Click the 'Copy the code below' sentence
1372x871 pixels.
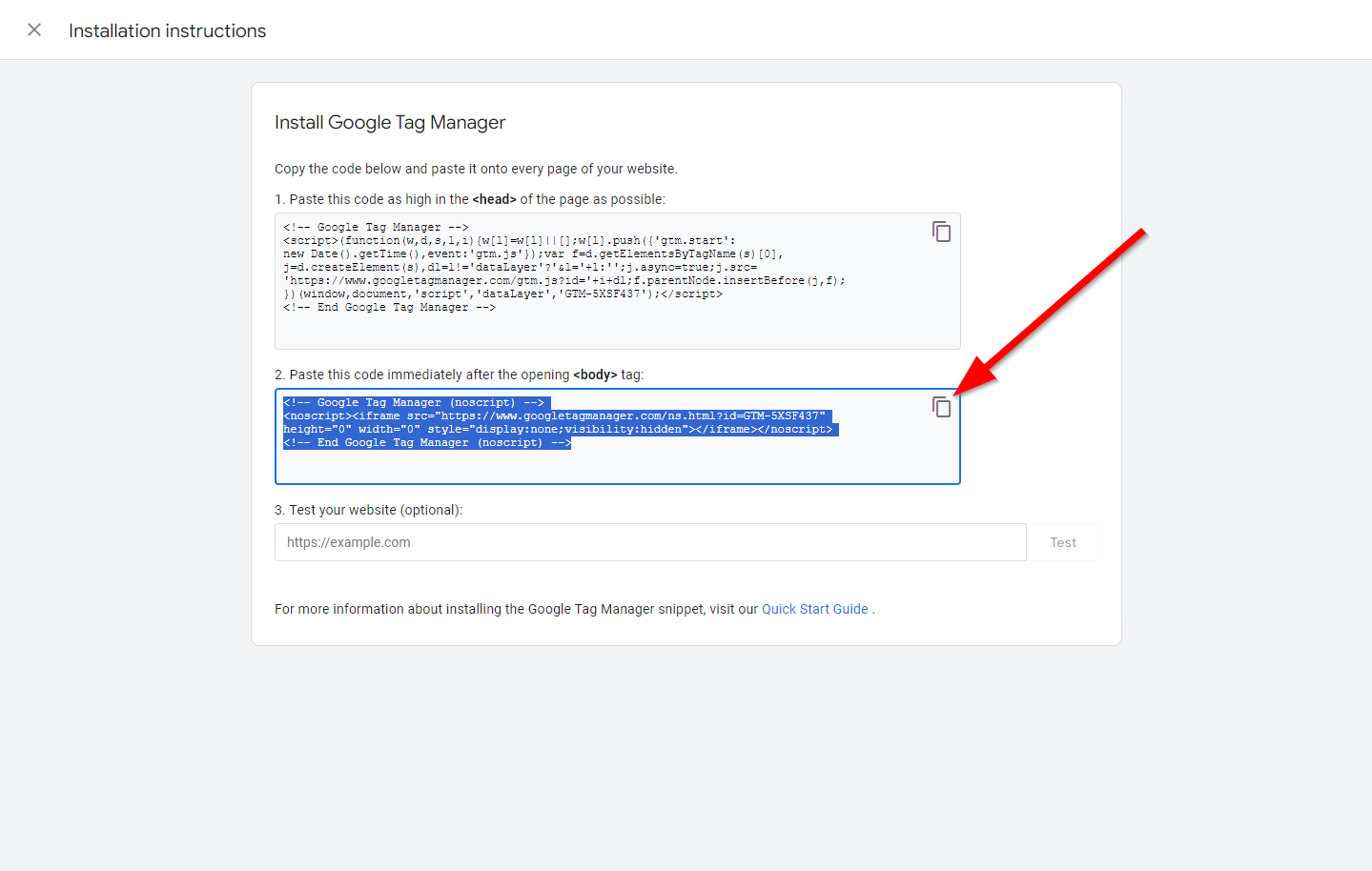pyautogui.click(x=476, y=169)
